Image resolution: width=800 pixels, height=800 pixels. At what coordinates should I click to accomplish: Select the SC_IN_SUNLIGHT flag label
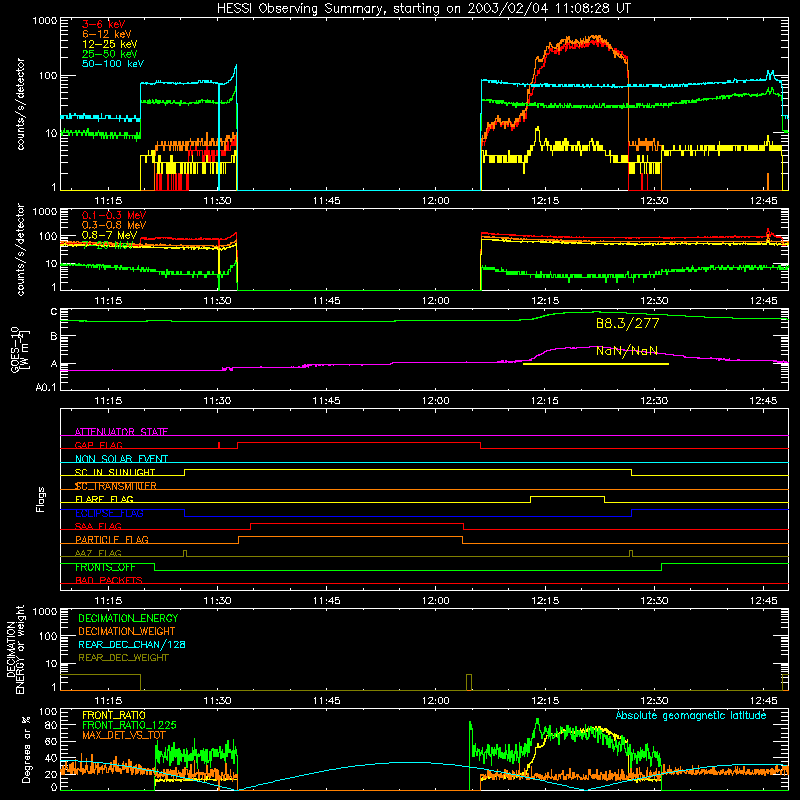pyautogui.click(x=115, y=472)
